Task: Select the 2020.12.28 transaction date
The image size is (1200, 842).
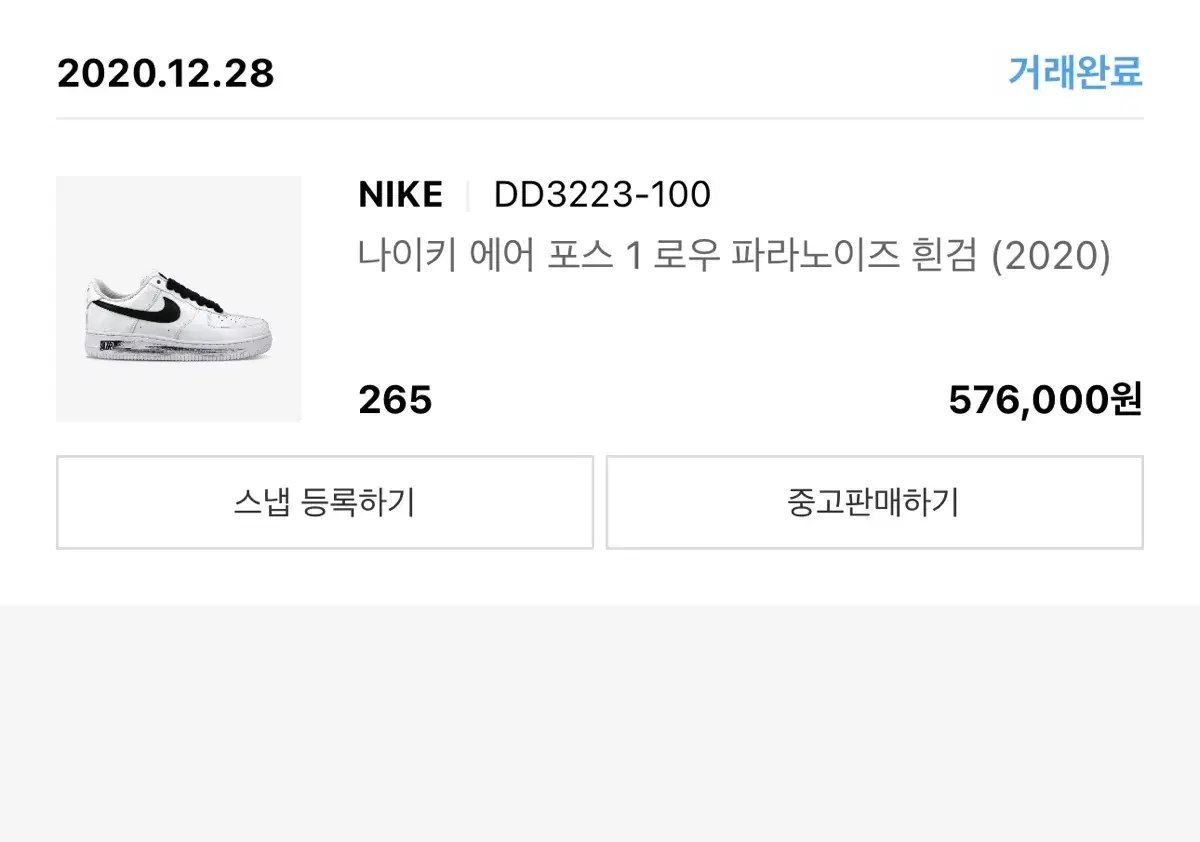Action: [166, 74]
